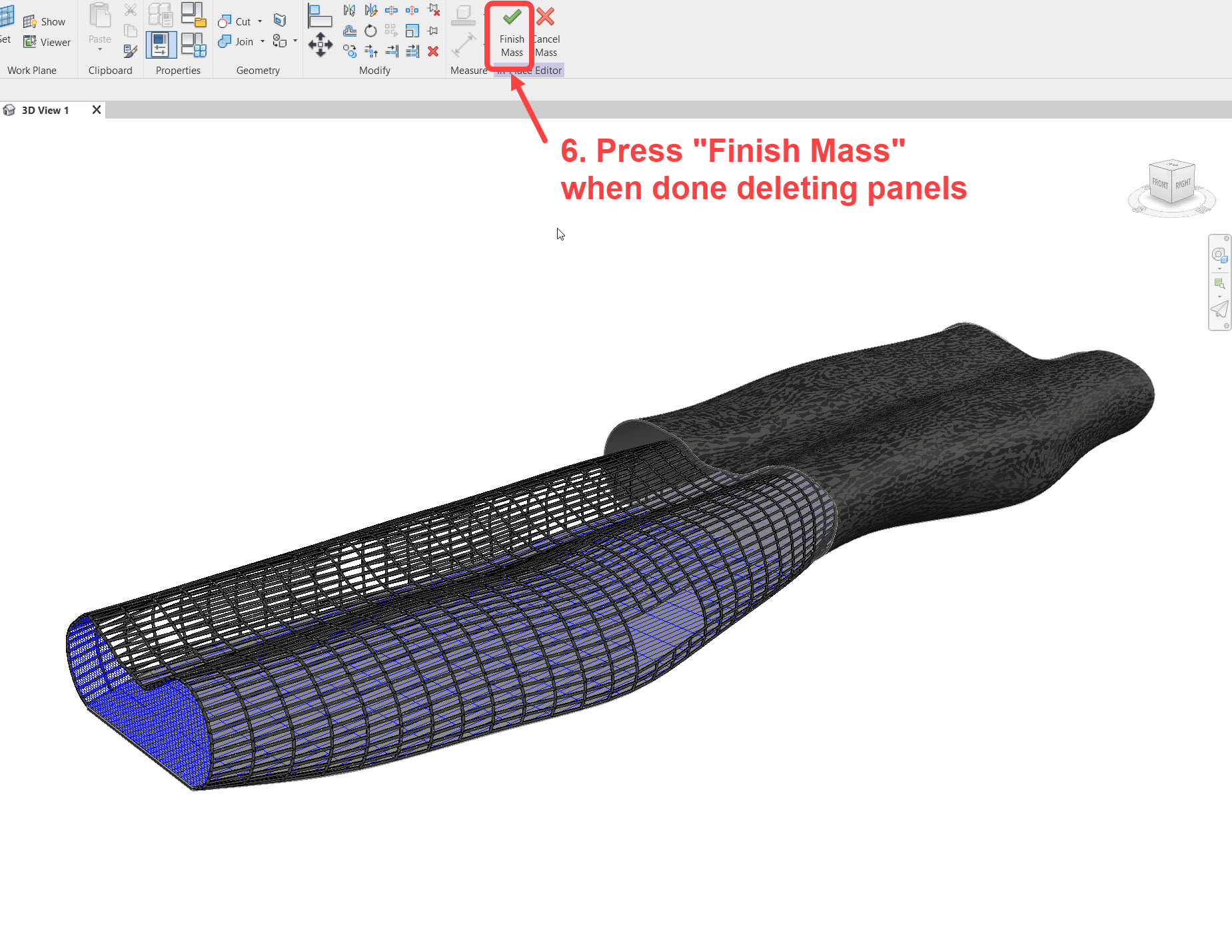Screen dimensions: 1232x952
Task: Select the Delete tool in Modify panel
Action: pyautogui.click(x=433, y=52)
